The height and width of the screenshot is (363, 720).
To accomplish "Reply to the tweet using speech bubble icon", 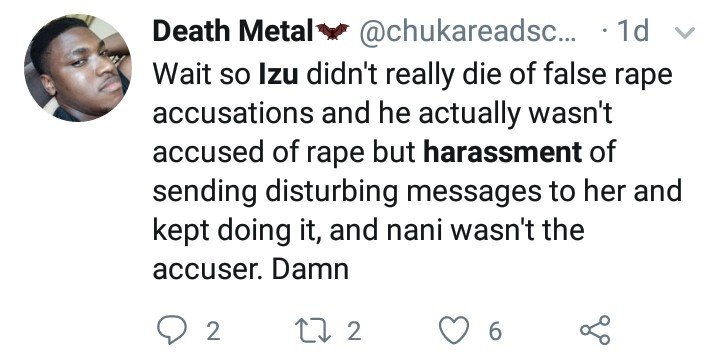I will [x=172, y=330].
